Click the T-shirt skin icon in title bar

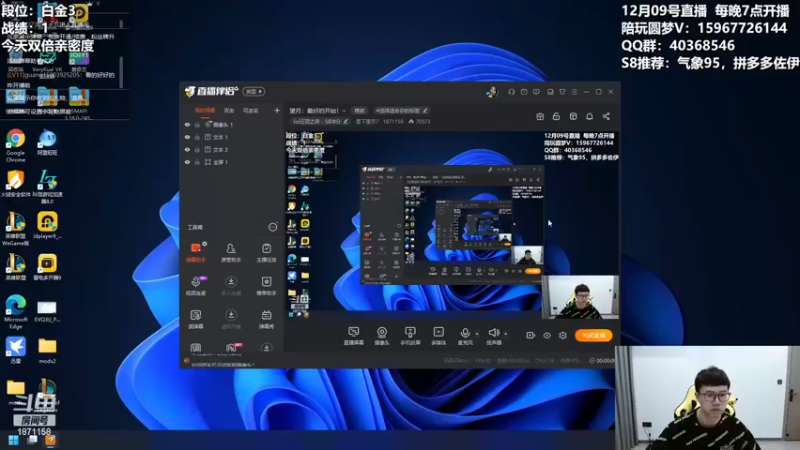[x=562, y=92]
